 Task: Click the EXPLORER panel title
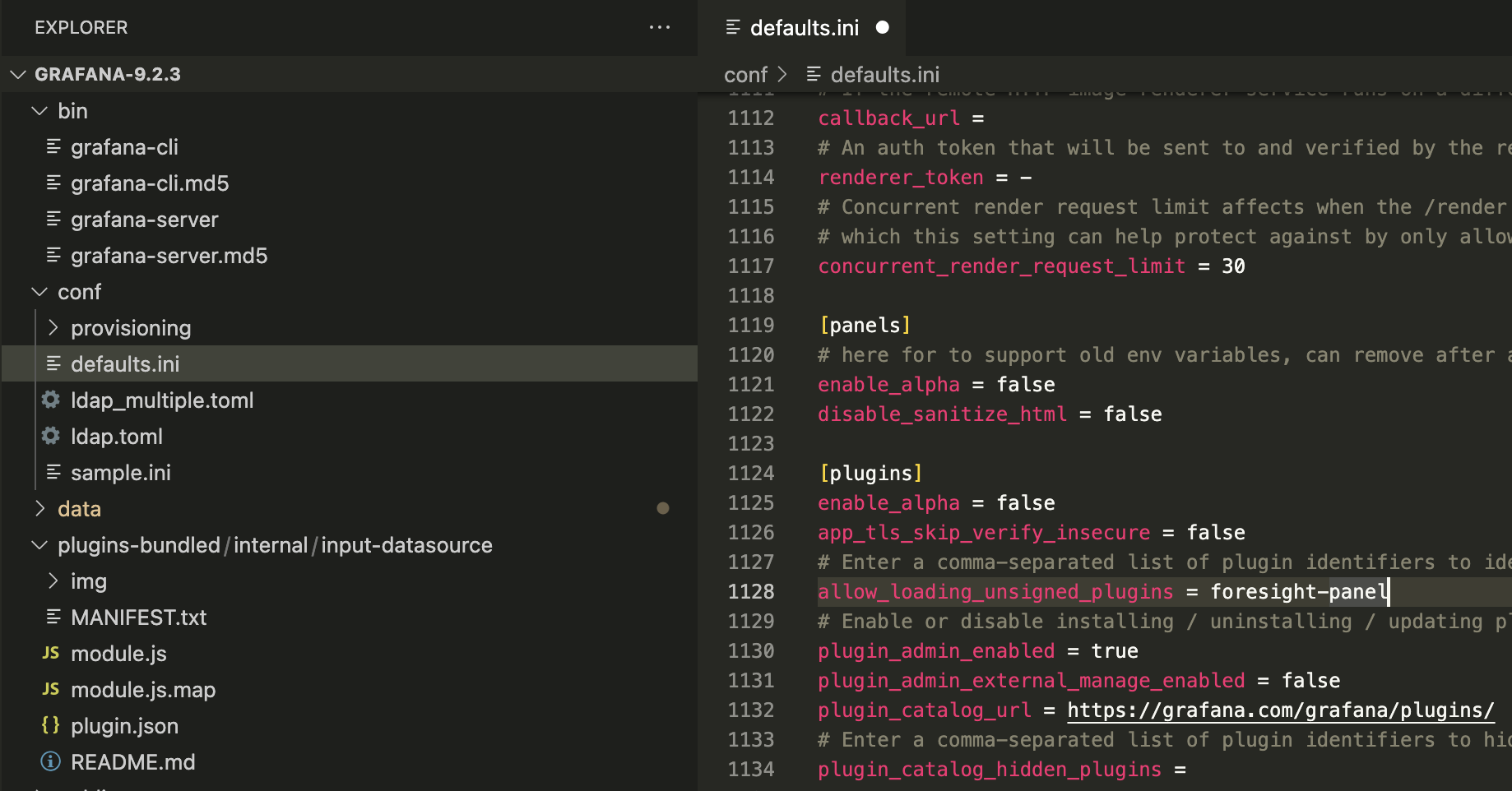[81, 28]
